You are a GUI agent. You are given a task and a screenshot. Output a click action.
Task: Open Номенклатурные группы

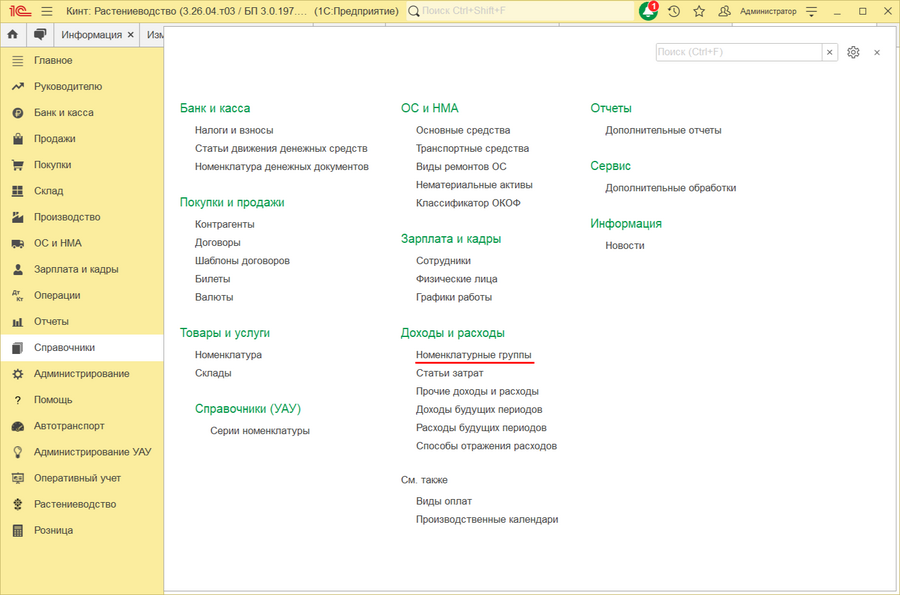point(474,355)
